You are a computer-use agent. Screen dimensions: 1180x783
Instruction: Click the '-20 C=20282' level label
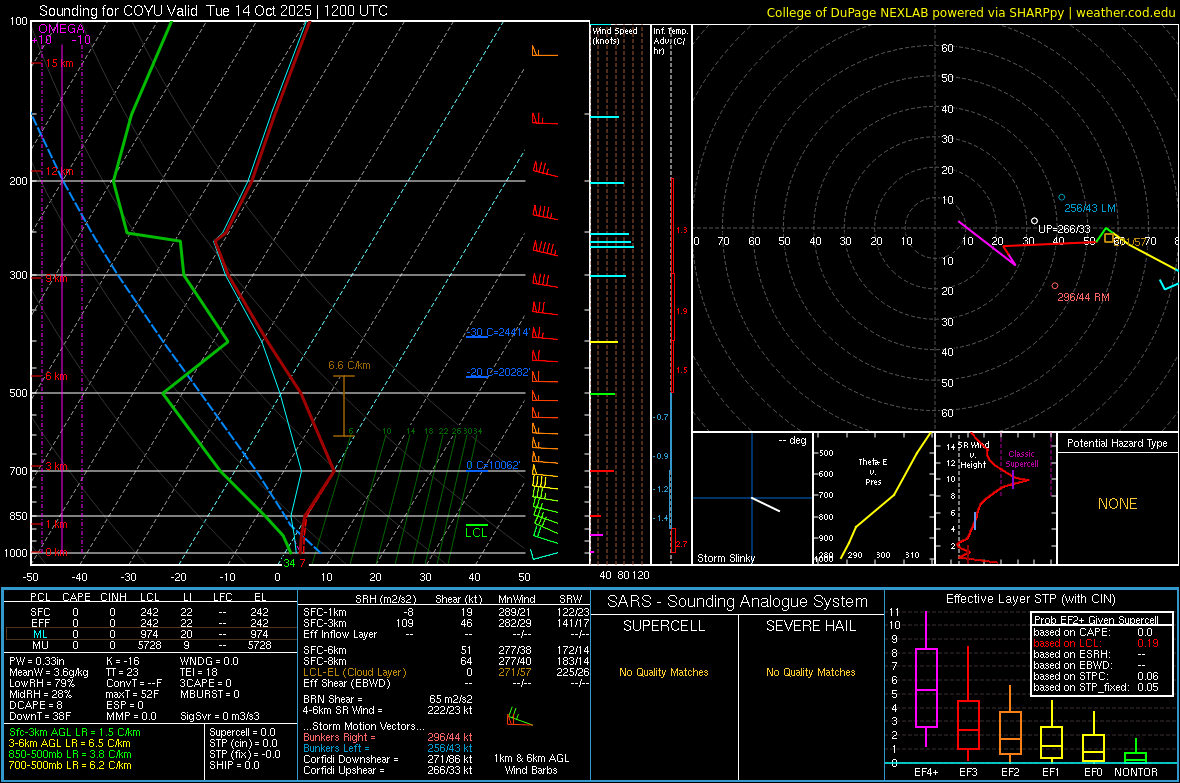tap(497, 372)
